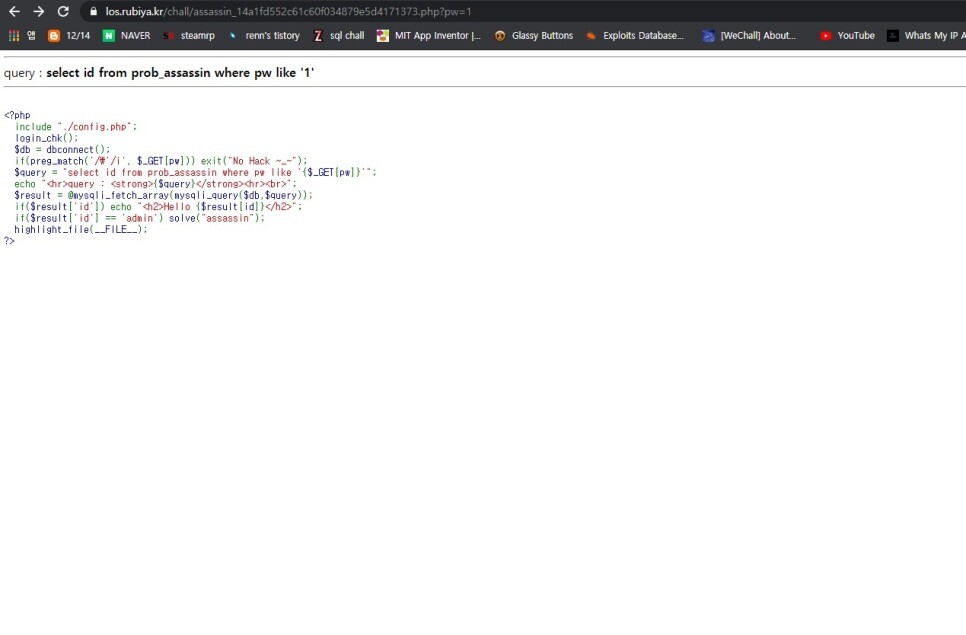Open the [WeChall] About bookmark
Image resolution: width=966 pixels, height=635 pixels.
749,36
